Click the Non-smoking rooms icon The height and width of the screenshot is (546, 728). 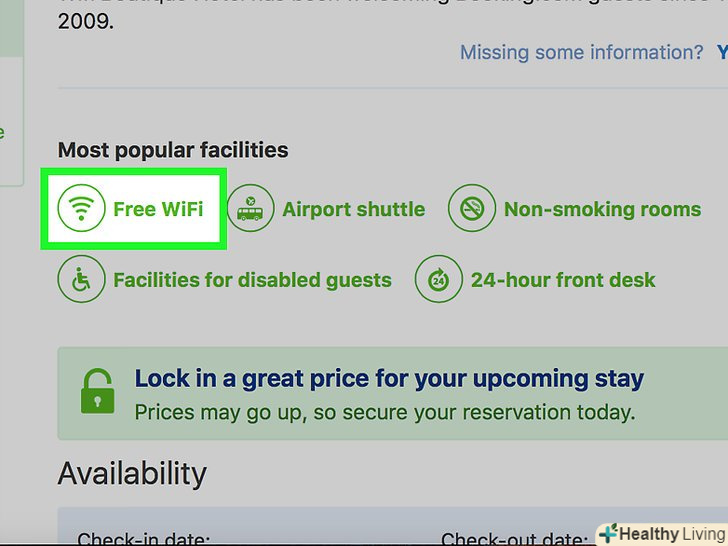click(x=472, y=210)
